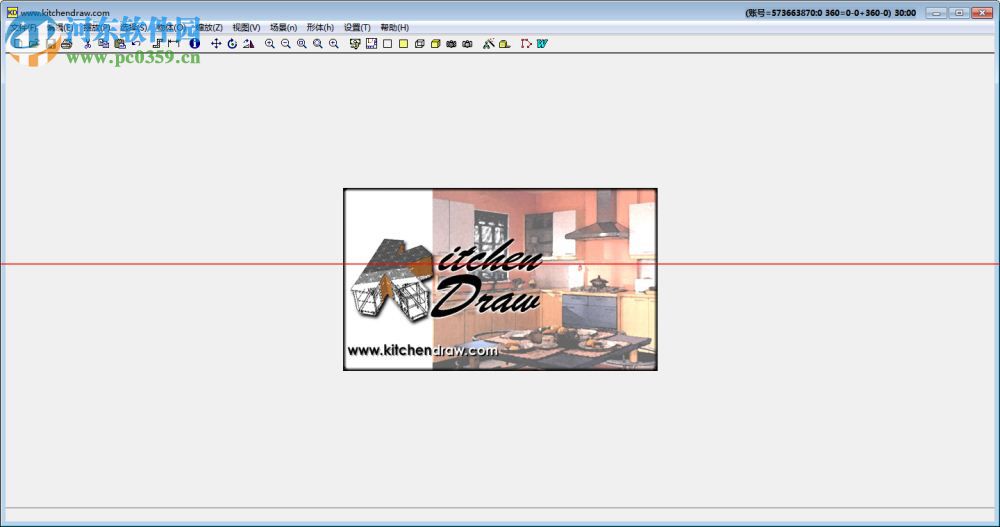Zoom out with the minus magnifier
1000x527 pixels.
[286, 43]
